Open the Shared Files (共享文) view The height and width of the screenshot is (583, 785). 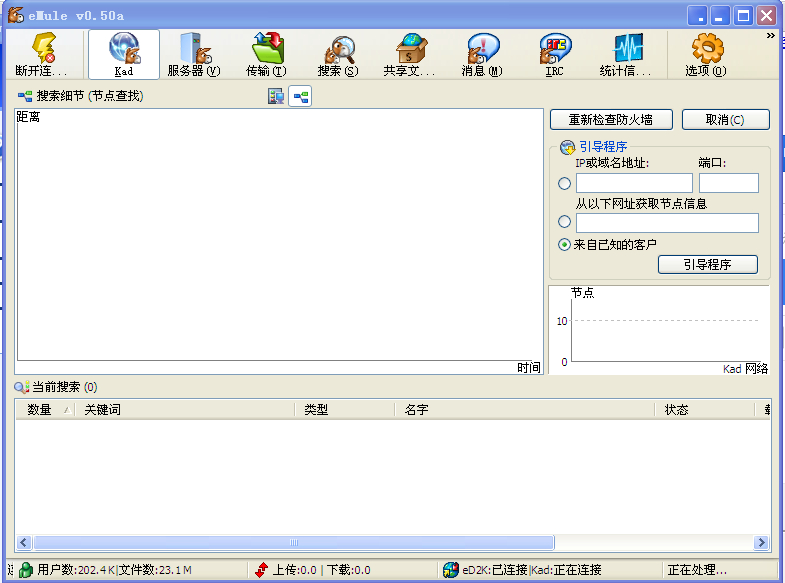409,54
